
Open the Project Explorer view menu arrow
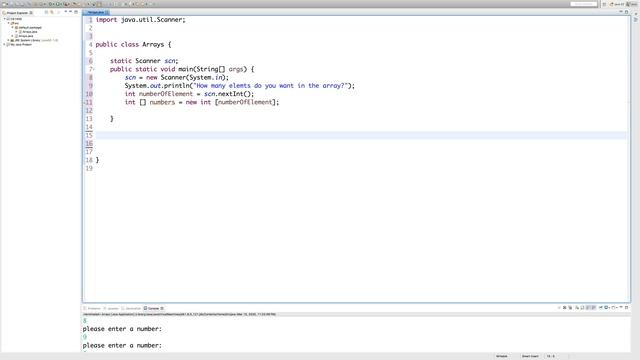point(65,12)
